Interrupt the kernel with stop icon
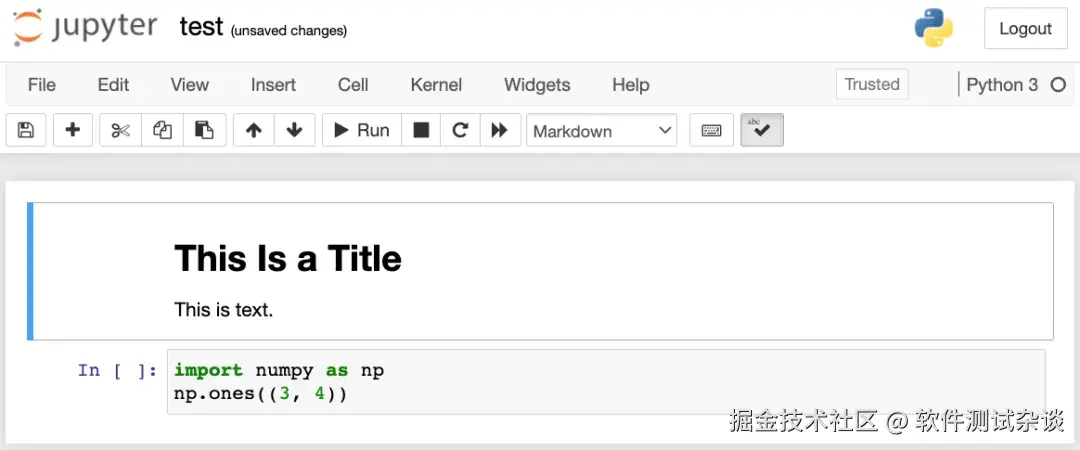The width and height of the screenshot is (1080, 450). [x=422, y=130]
